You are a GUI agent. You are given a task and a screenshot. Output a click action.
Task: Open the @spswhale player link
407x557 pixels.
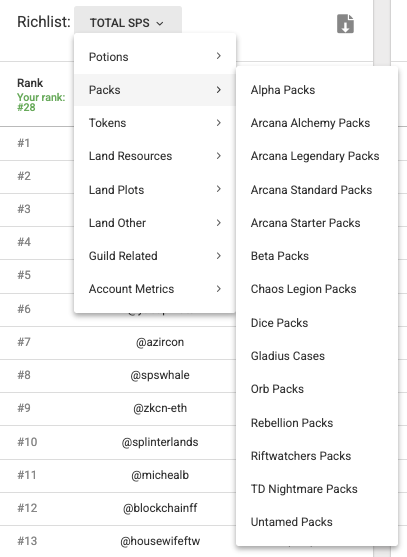click(x=160, y=375)
